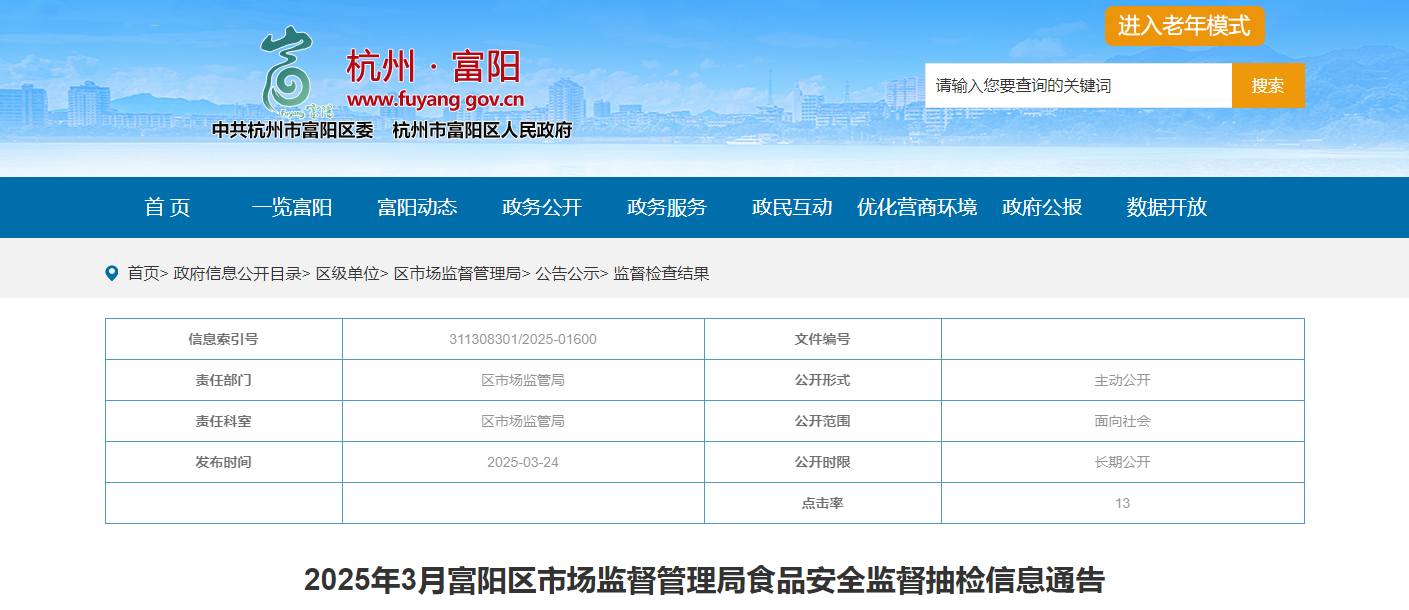
Task: Focus the keyword search input field
Action: [1078, 86]
